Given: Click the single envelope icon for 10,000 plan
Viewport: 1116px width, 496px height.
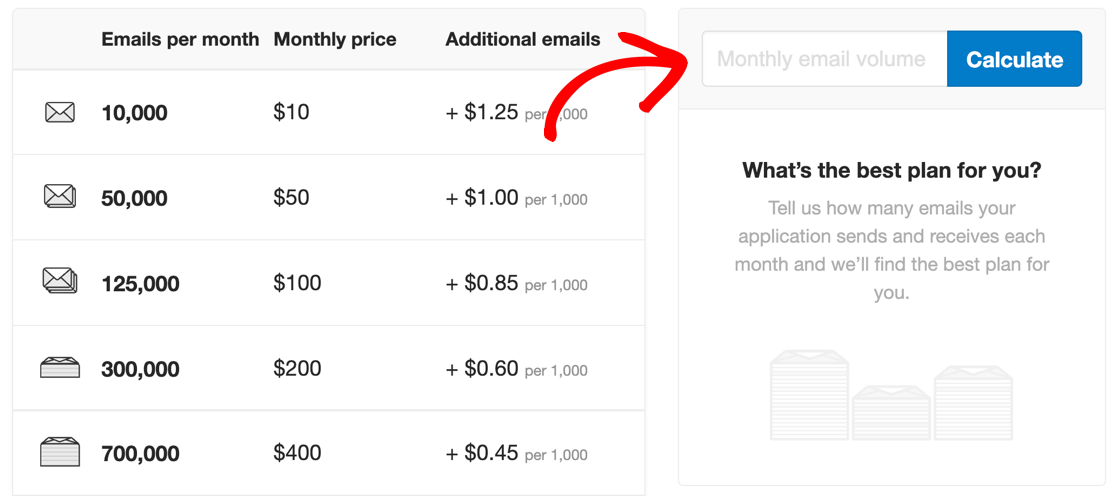Looking at the screenshot, I should [60, 112].
